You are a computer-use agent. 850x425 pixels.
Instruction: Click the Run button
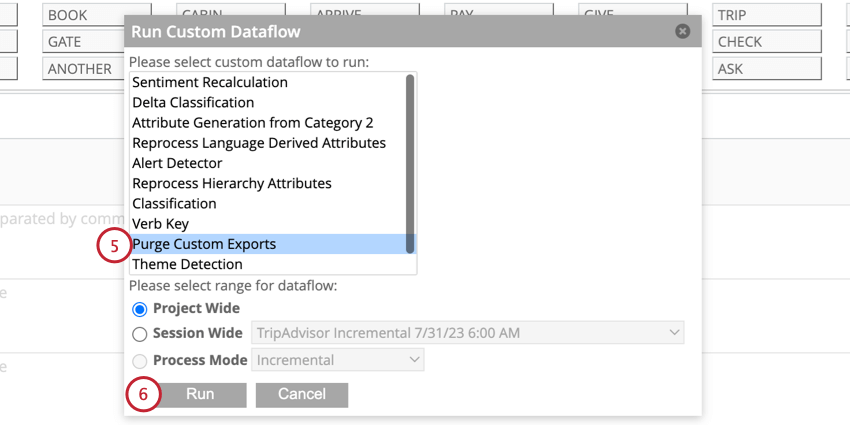click(200, 394)
